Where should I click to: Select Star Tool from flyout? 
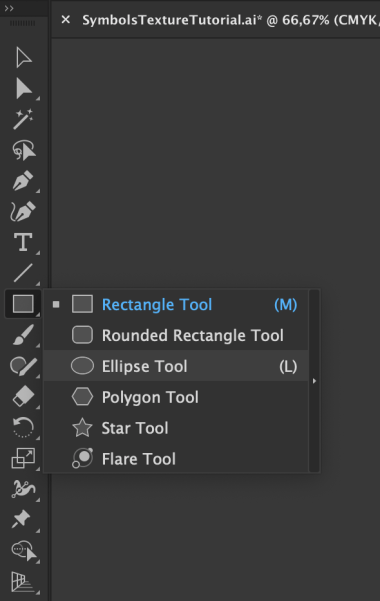(176, 428)
